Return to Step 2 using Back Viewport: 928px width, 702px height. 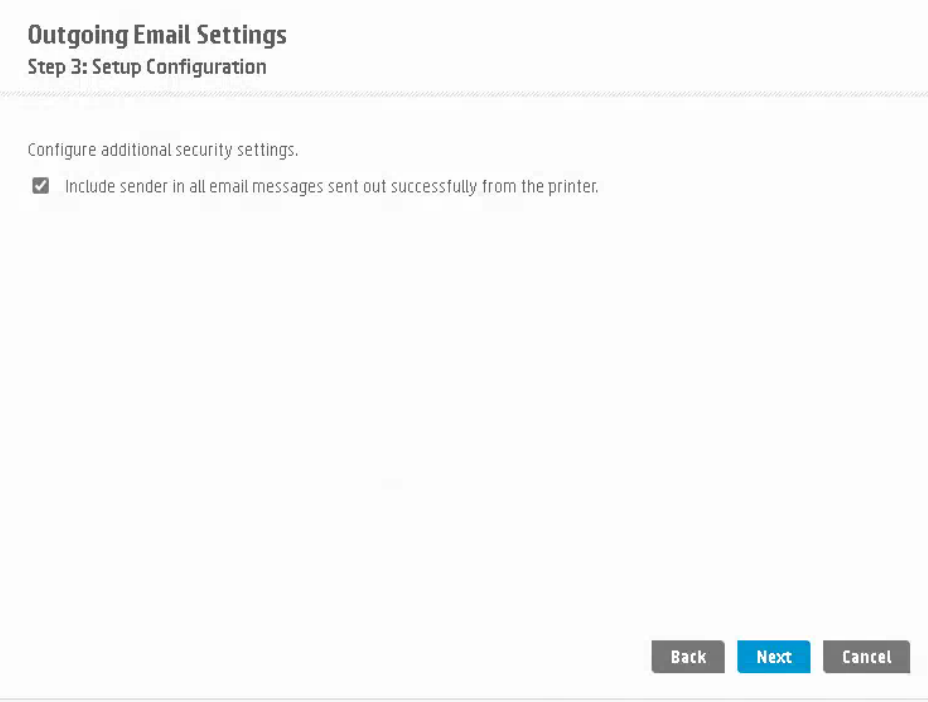pos(688,657)
